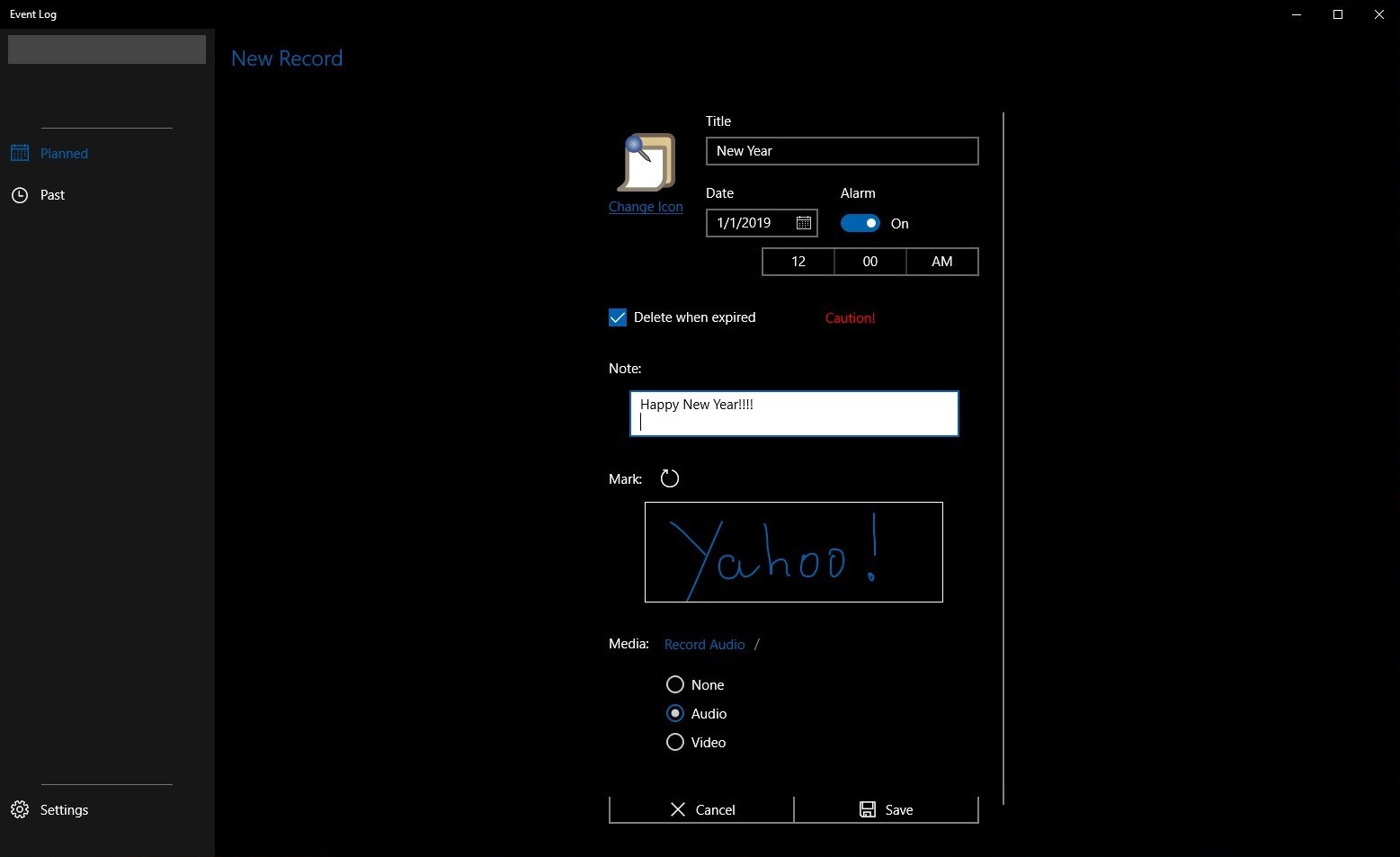Turn off the Alarm toggle switch
Screen dimensions: 1400x857
pyautogui.click(x=861, y=223)
